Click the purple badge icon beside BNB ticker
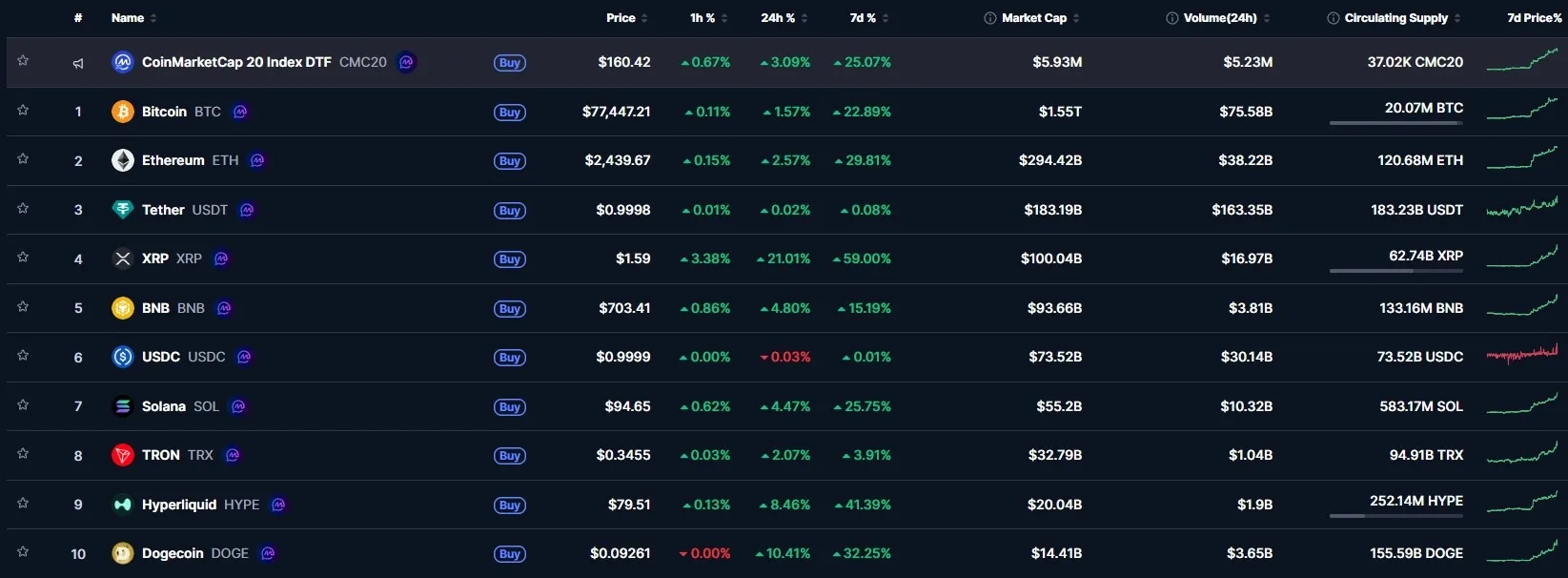Image resolution: width=1568 pixels, height=578 pixels. click(x=224, y=308)
